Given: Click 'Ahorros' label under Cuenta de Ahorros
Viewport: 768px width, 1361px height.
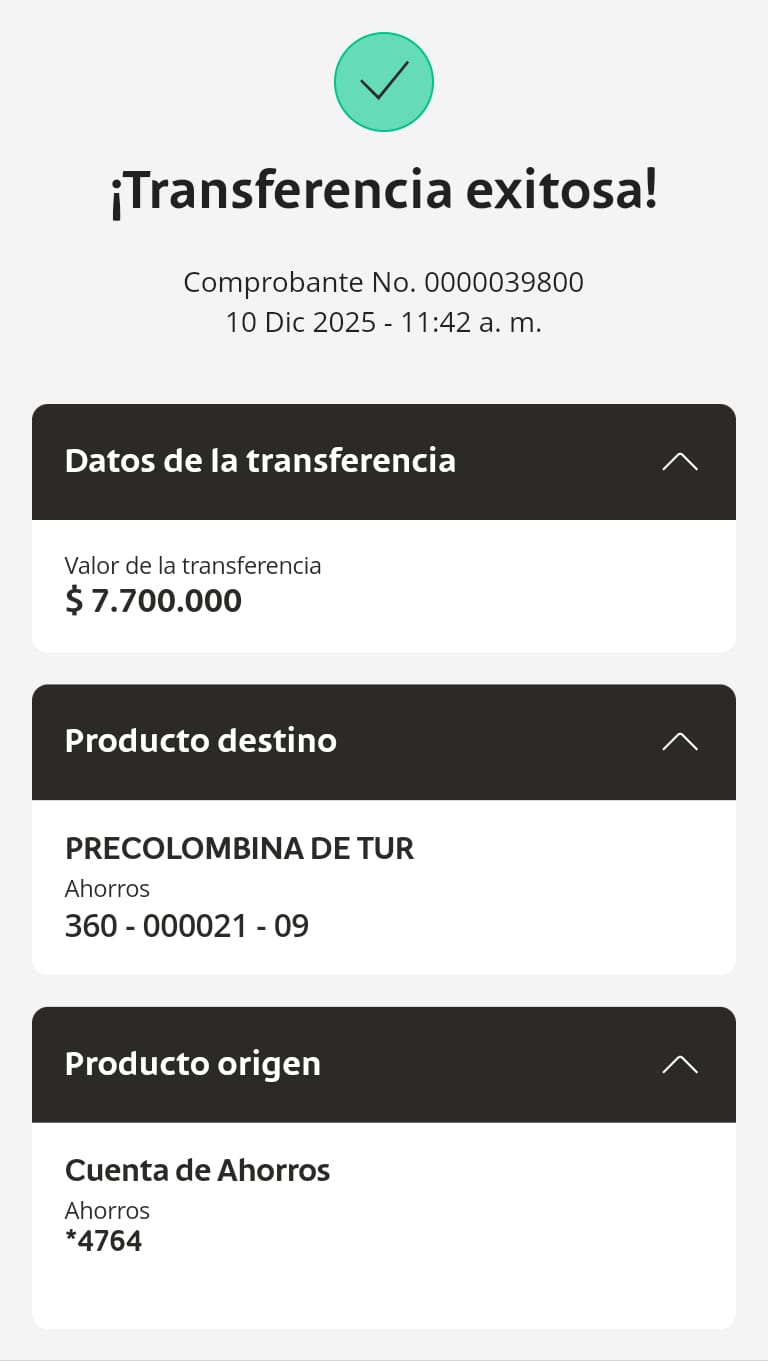Looking at the screenshot, I should coord(107,1210).
